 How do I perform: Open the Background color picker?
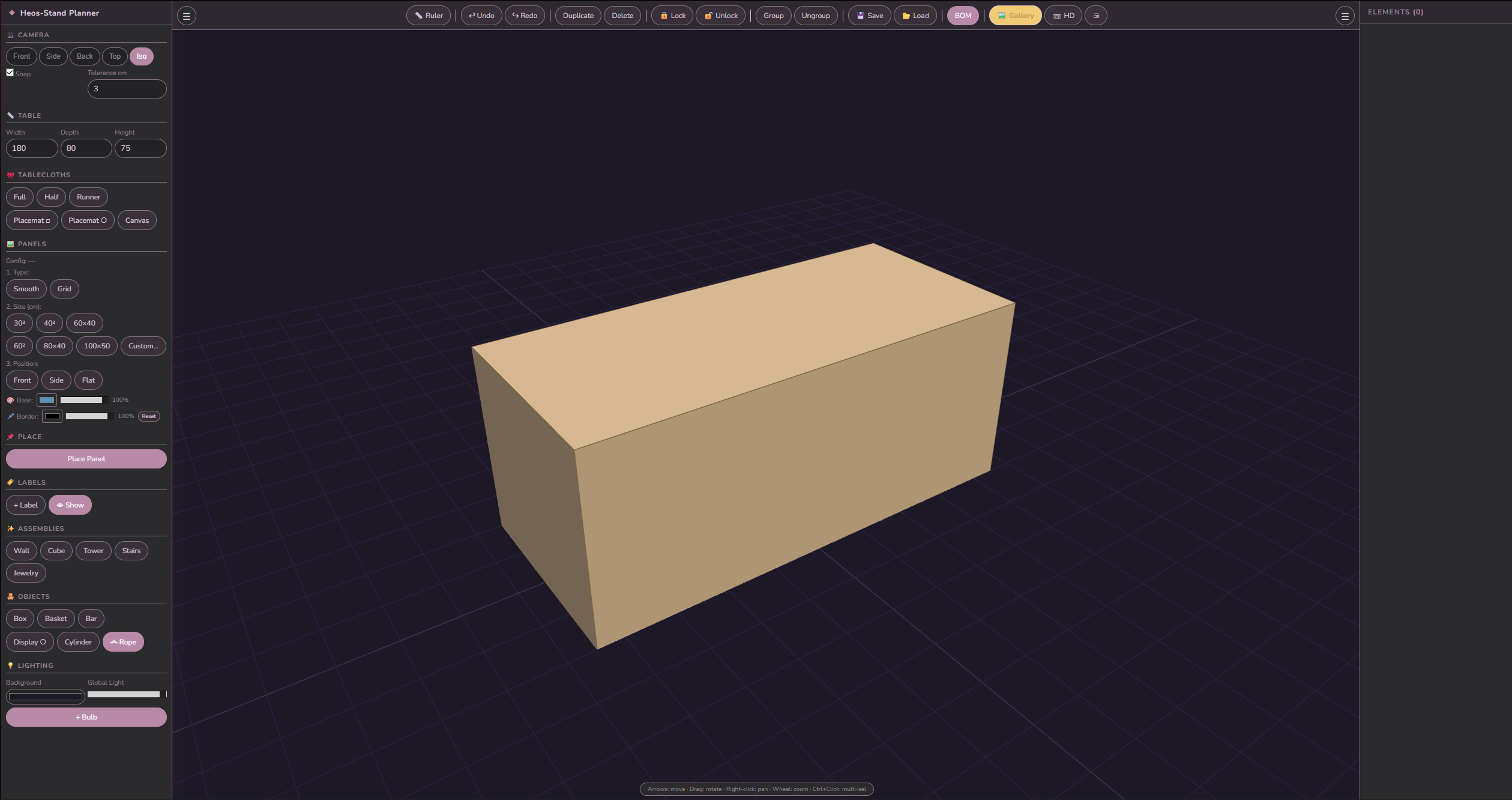pyautogui.click(x=46, y=697)
